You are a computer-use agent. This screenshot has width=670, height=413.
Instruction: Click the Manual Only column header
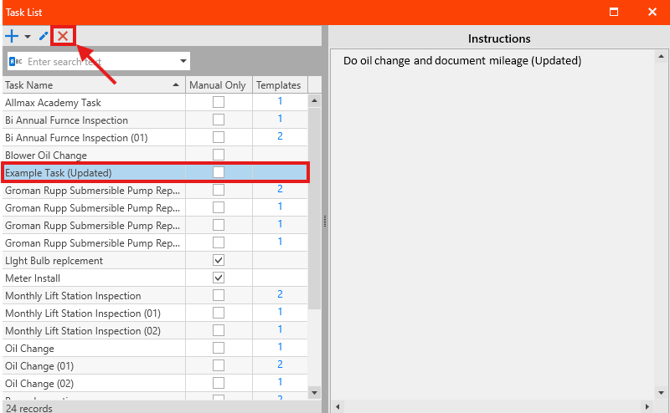218,85
